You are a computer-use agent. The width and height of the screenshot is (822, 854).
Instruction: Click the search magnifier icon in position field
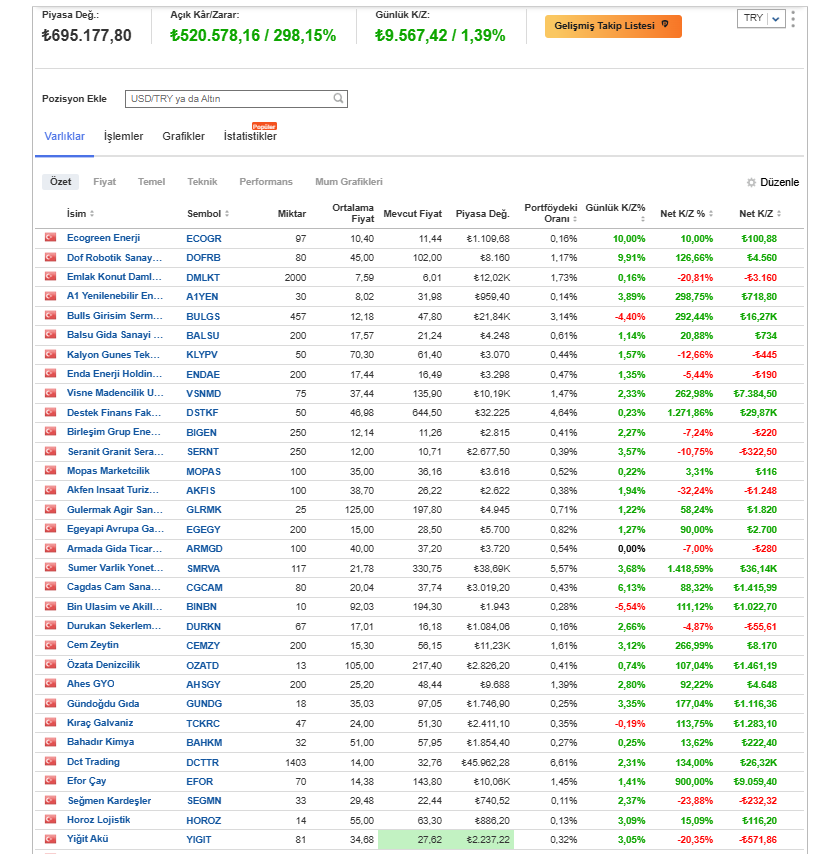click(338, 98)
